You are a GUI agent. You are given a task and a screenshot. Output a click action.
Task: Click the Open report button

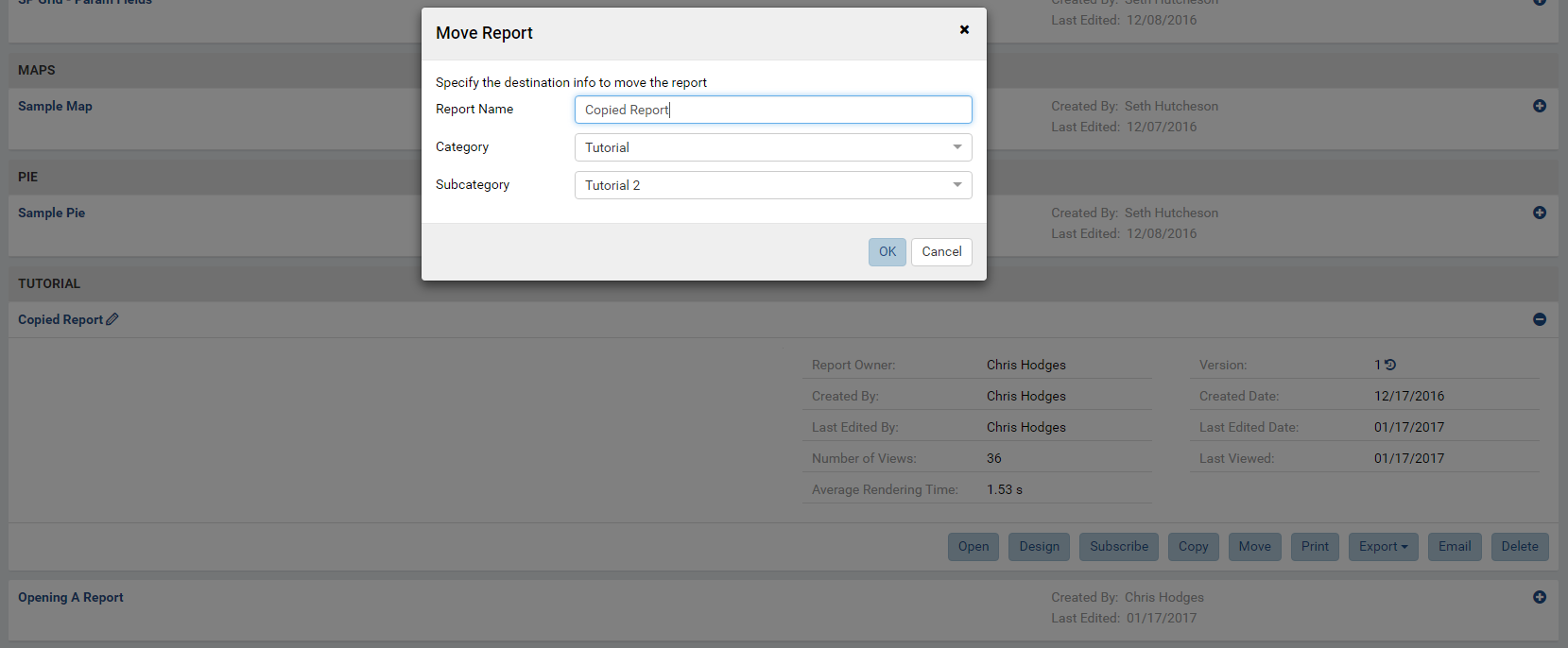[974, 547]
